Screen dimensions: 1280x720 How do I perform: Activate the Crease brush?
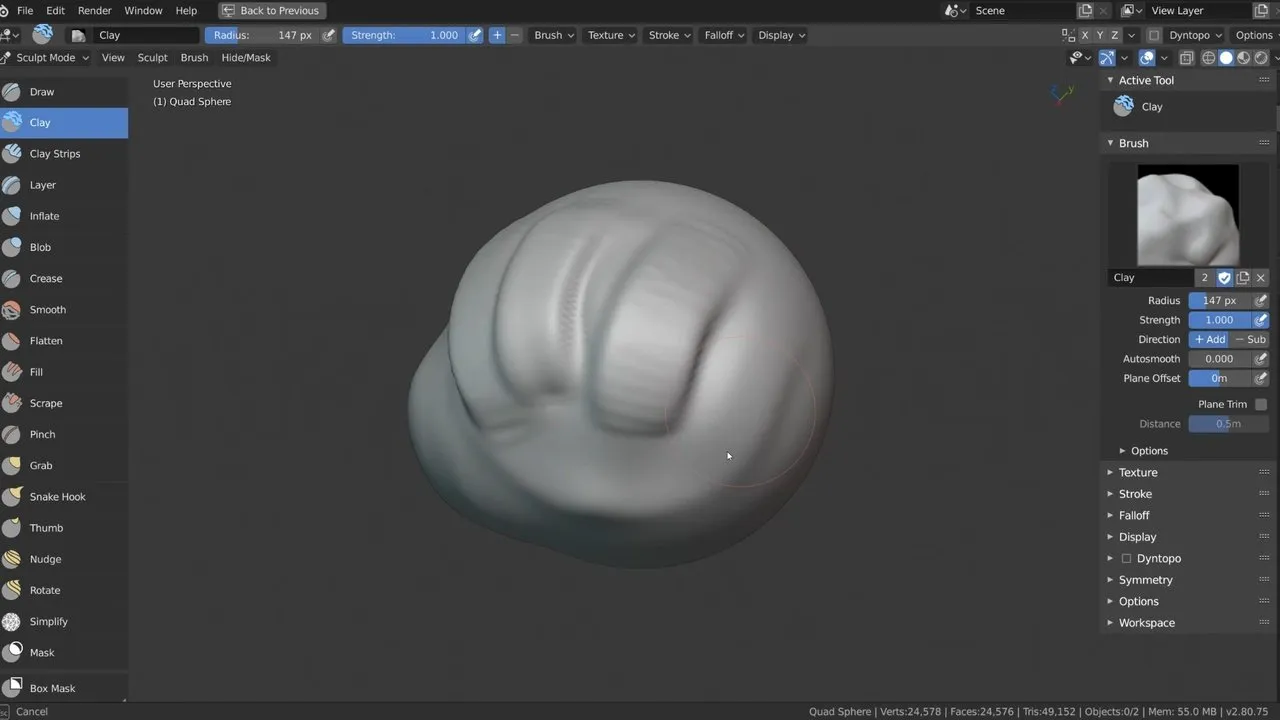point(64,278)
